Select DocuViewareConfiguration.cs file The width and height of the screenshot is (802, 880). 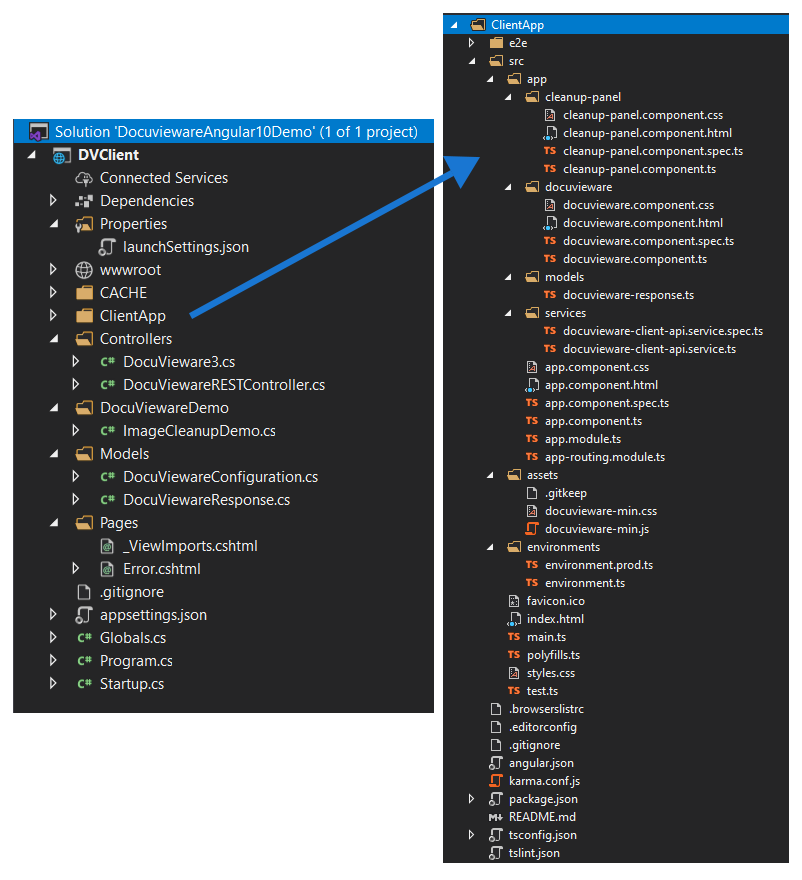click(x=221, y=477)
